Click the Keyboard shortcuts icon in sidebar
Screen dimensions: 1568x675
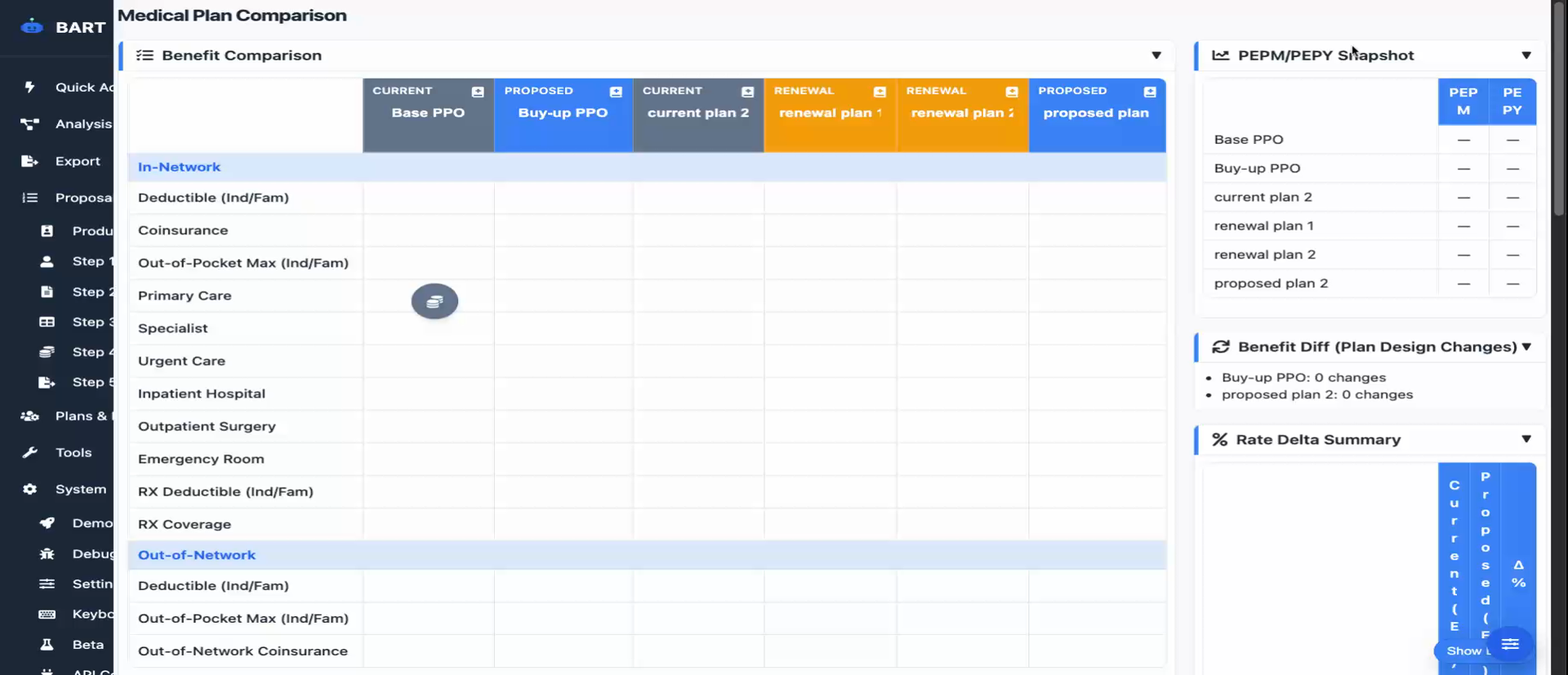tap(47, 614)
